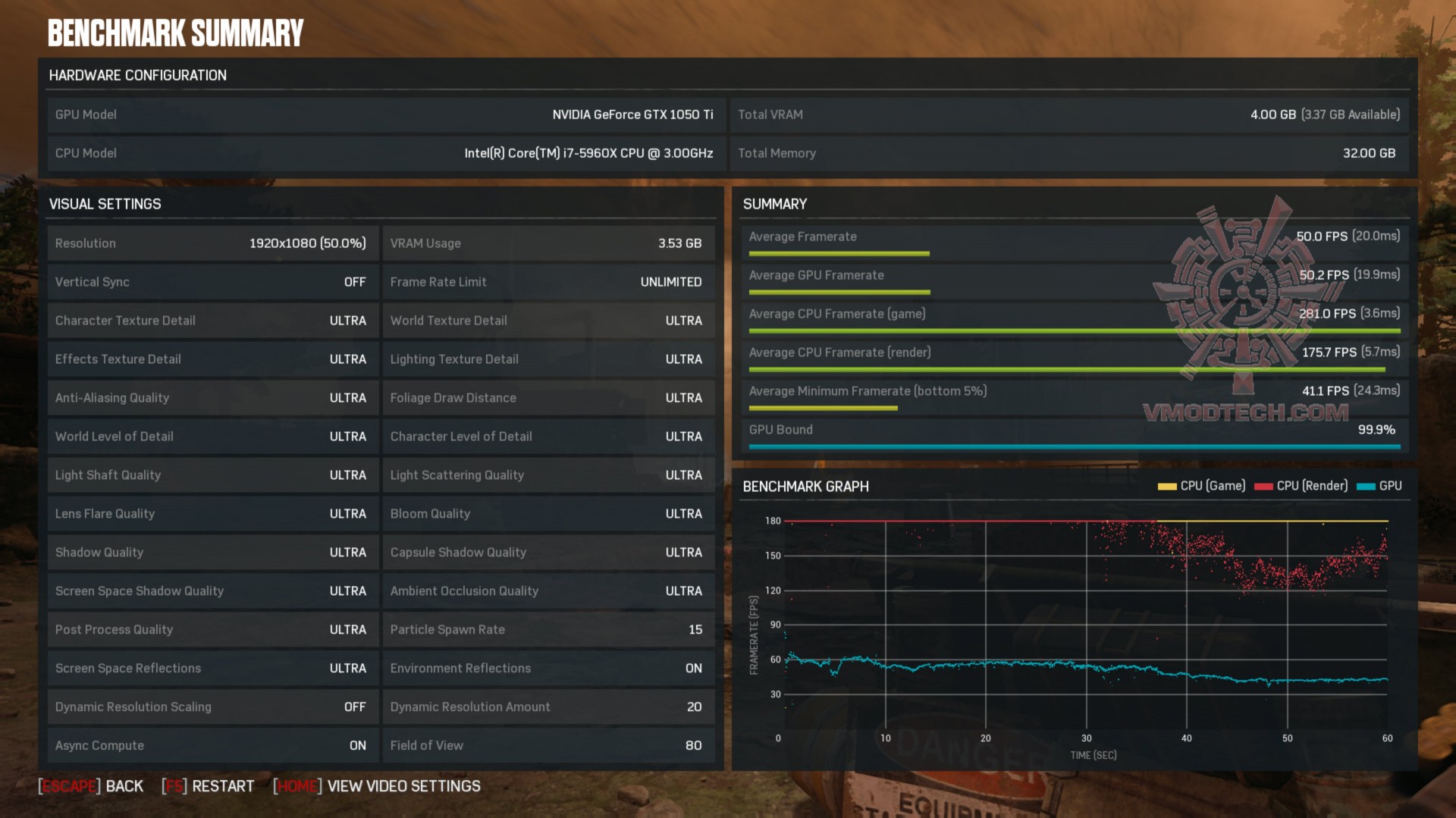1456x818 pixels.
Task: Click the Light Shaft Quality label
Action: click(108, 475)
